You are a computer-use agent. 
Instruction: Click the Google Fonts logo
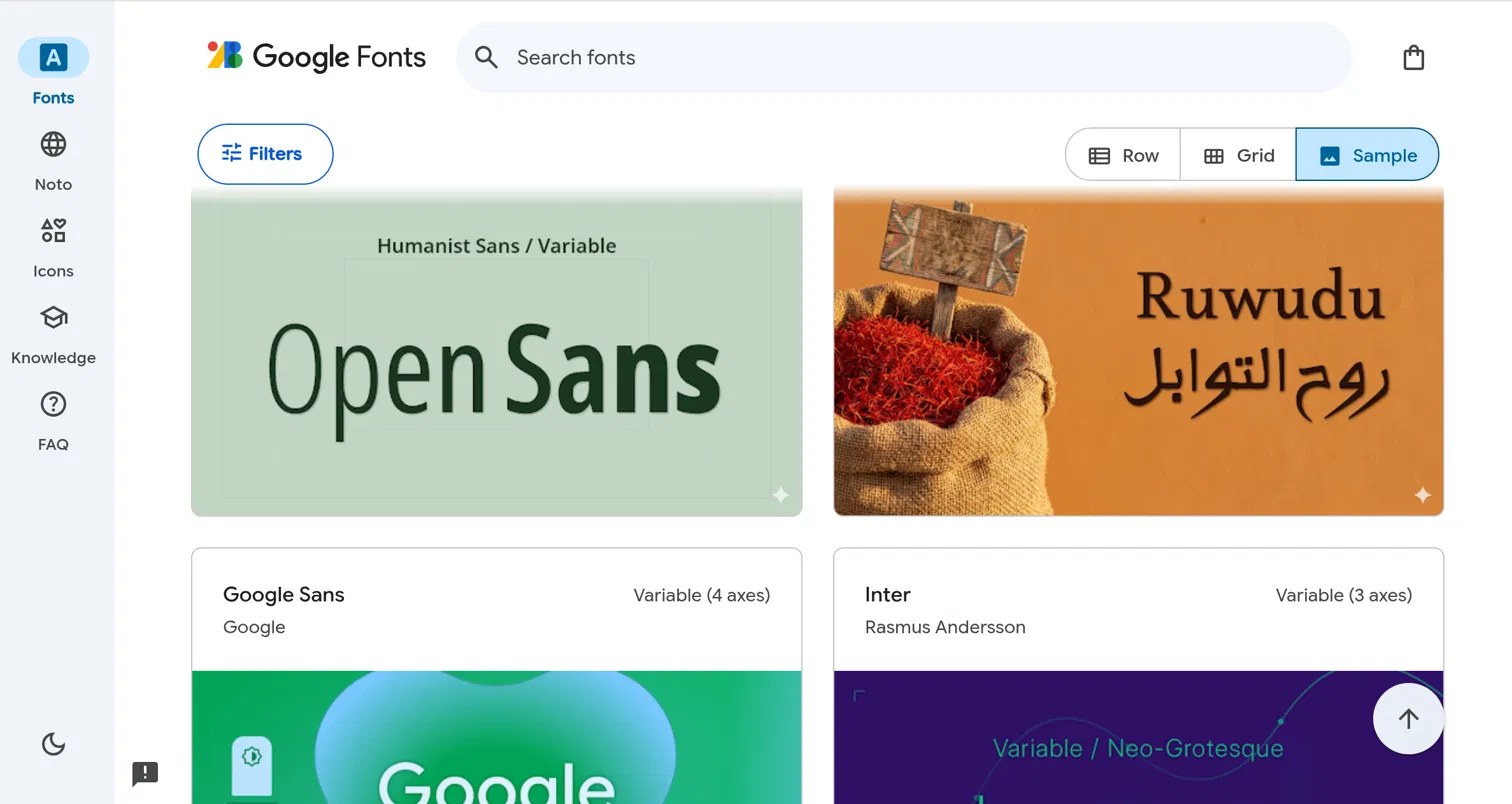point(316,57)
